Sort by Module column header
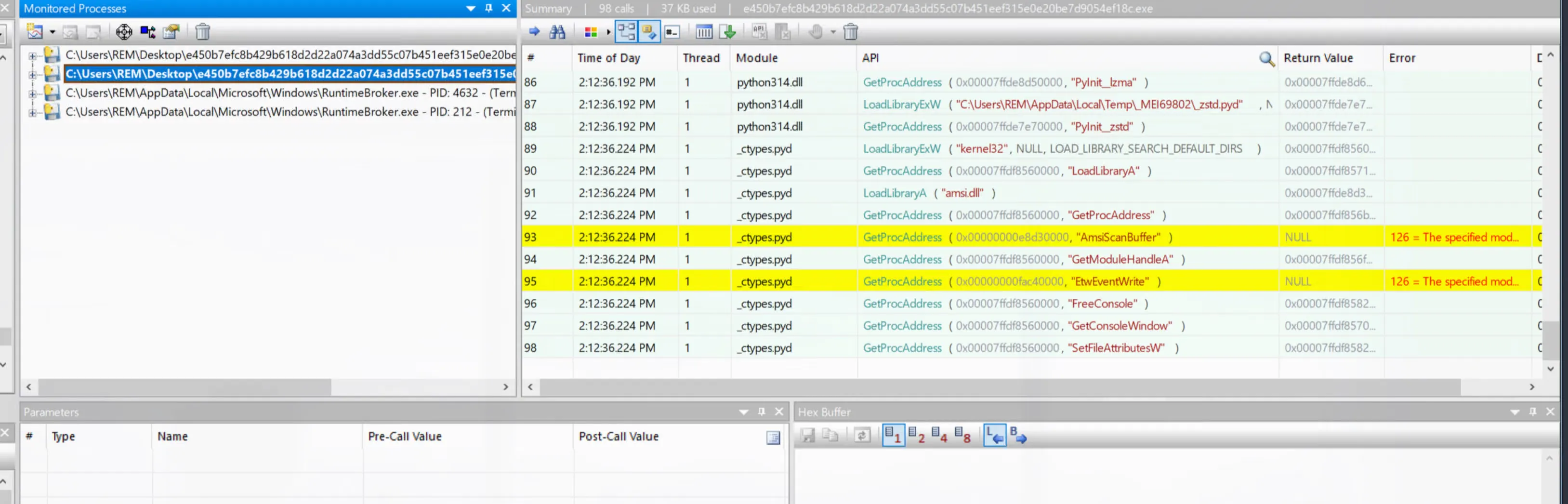This screenshot has width=1568, height=504. point(794,58)
